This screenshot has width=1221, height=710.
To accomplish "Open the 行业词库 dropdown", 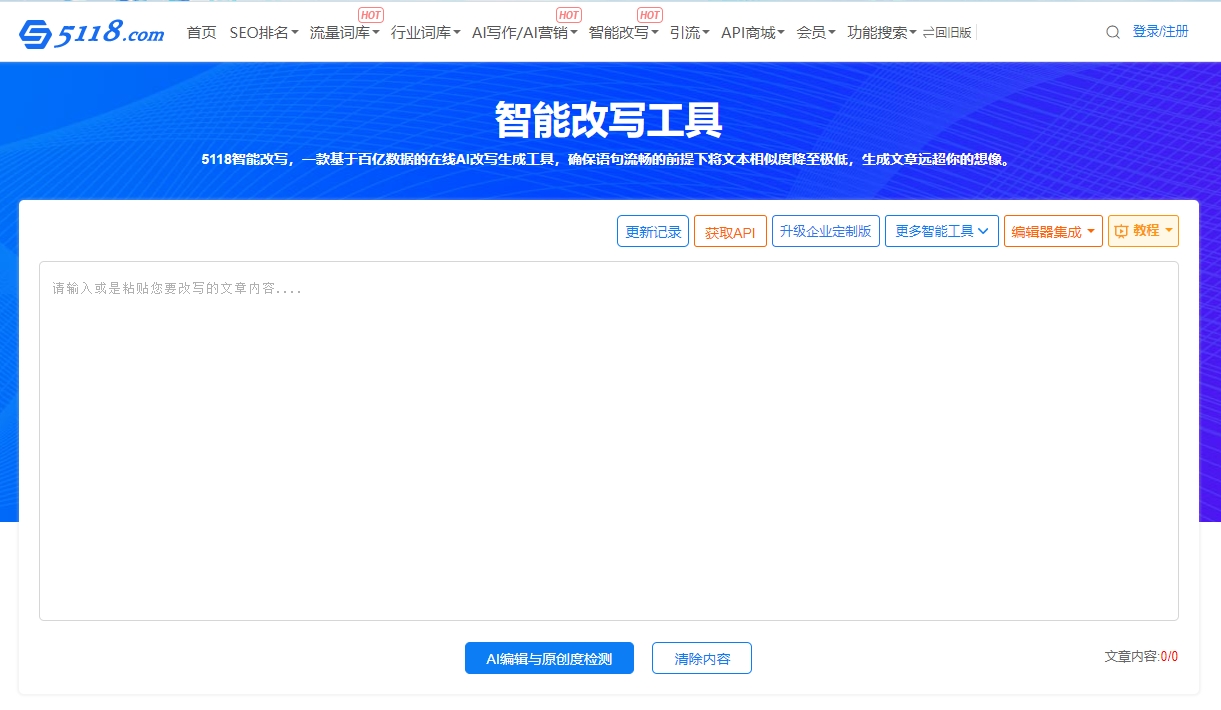I will point(425,32).
